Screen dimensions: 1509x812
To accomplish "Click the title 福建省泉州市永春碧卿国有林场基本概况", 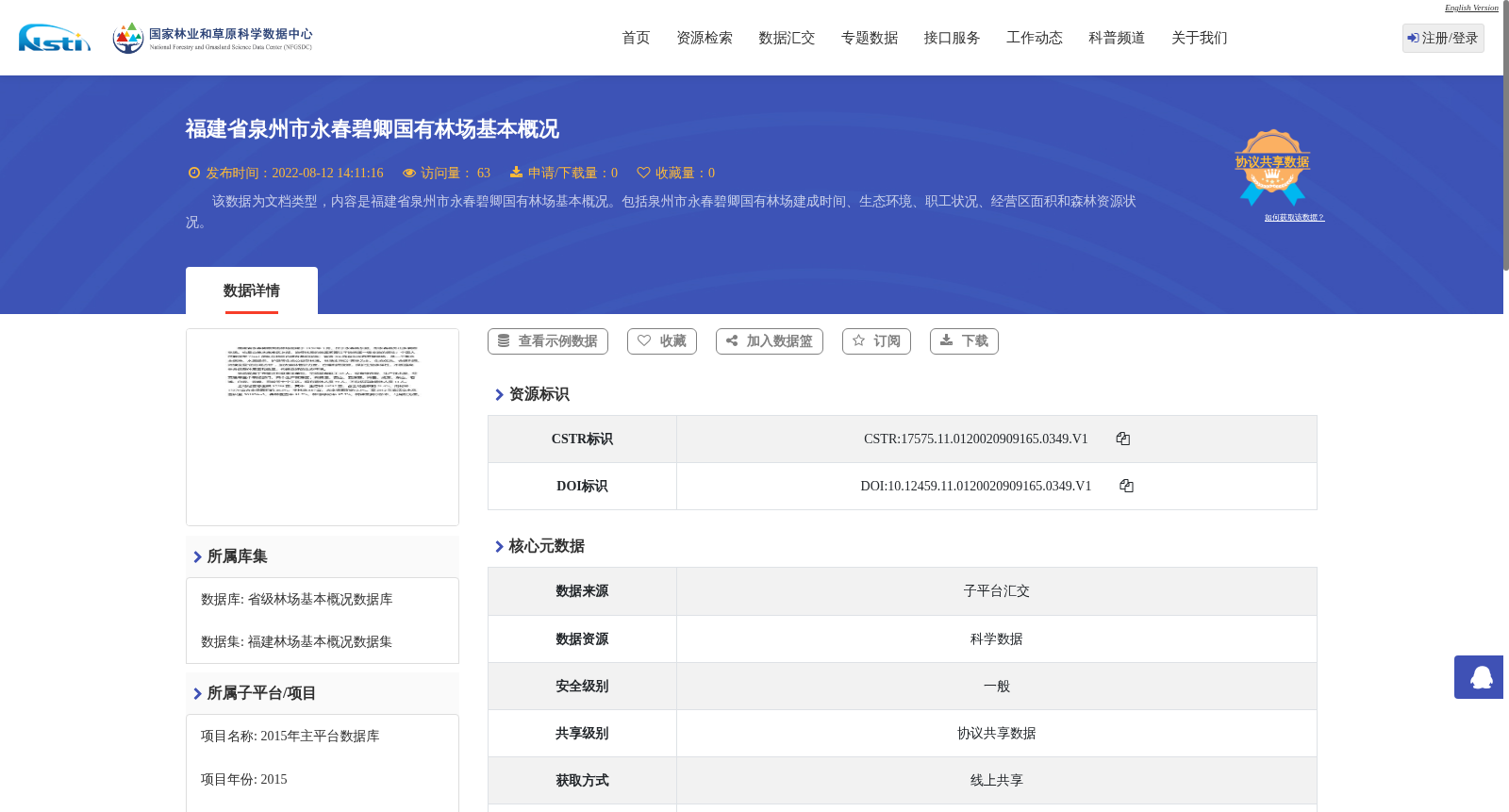I will point(373,129).
